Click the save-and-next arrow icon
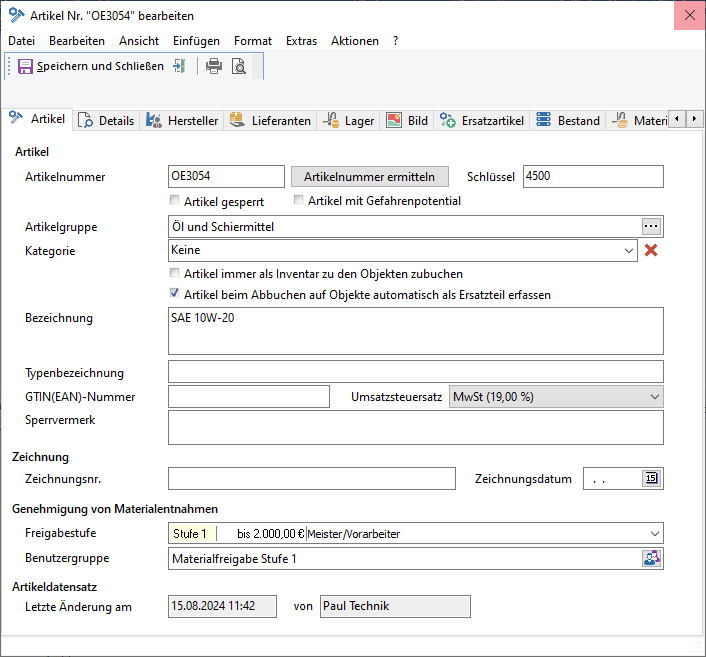Image resolution: width=706 pixels, height=657 pixels. (179, 66)
